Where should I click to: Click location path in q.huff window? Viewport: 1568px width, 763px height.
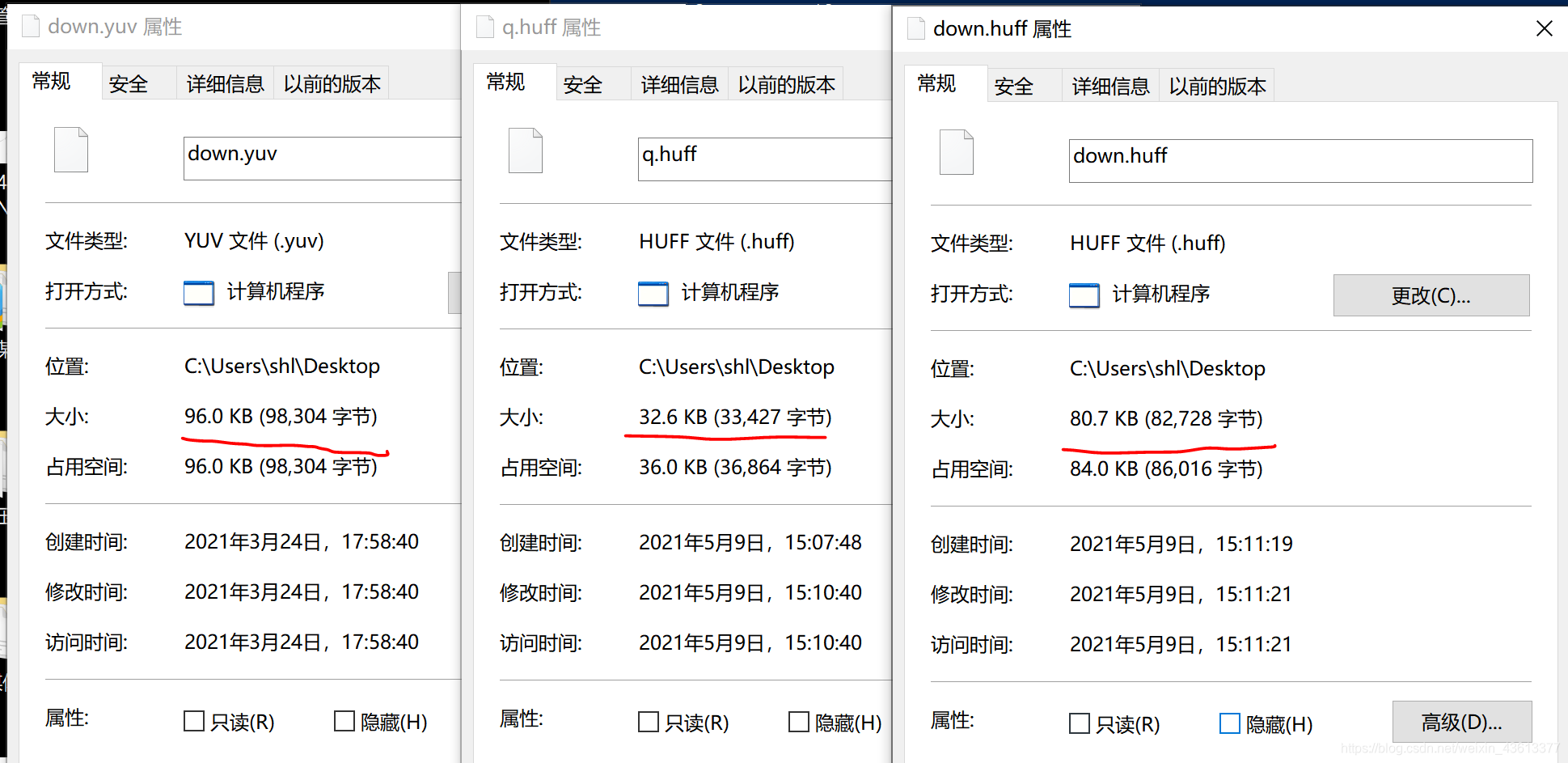click(737, 367)
